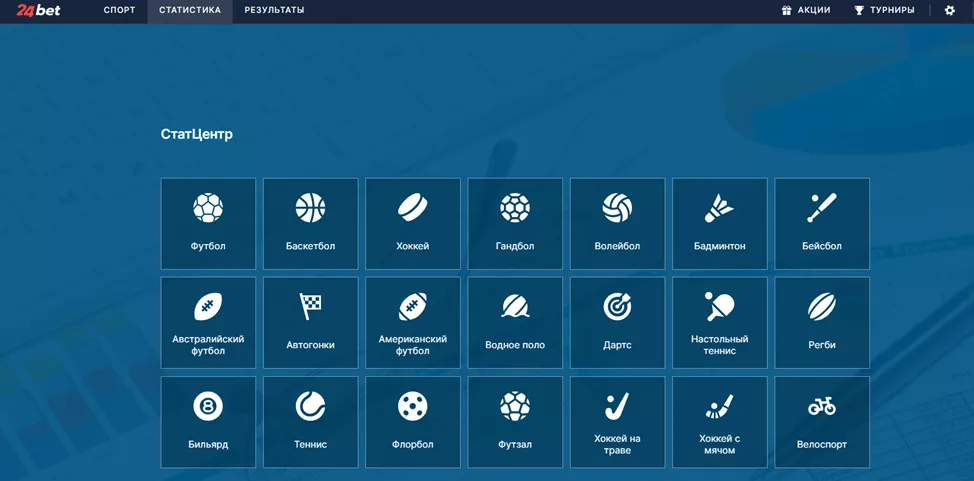This screenshot has height=481, width=974.
Task: Switch to the Спорт tab
Action: pos(119,11)
